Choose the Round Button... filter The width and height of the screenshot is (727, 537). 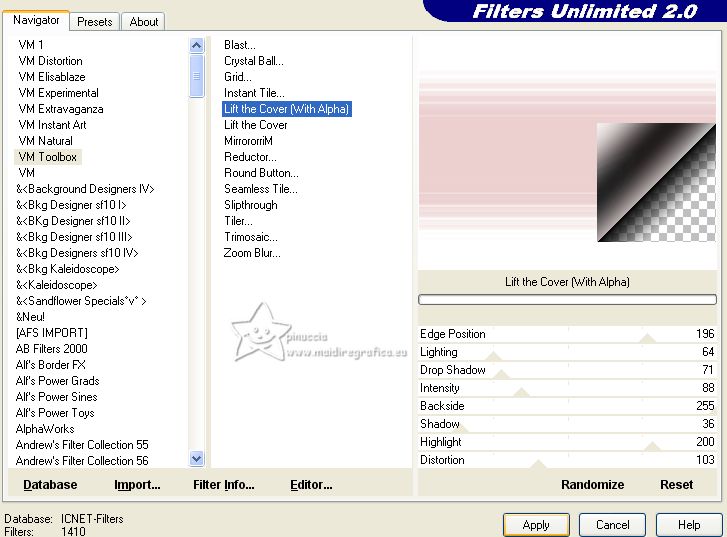click(x=261, y=173)
